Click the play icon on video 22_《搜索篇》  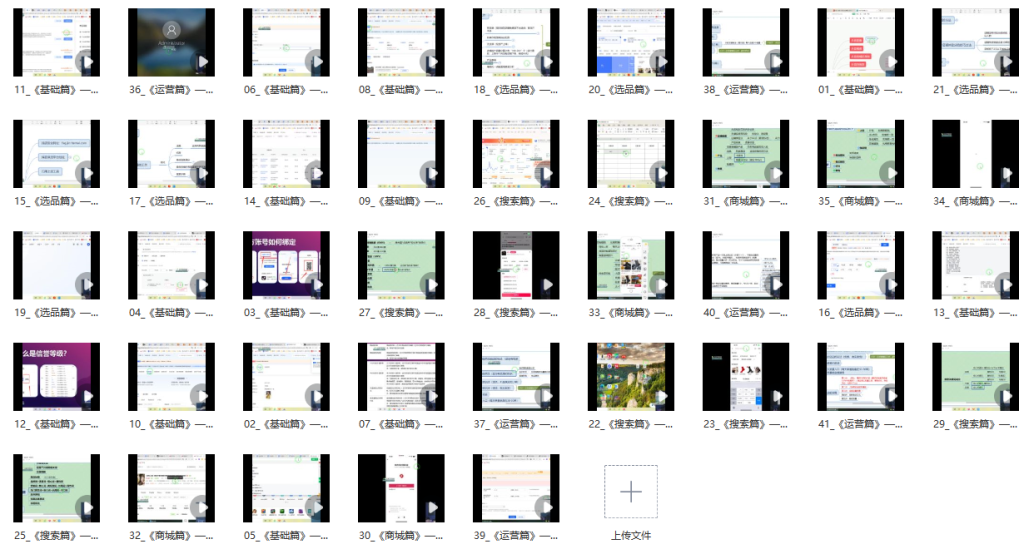(662, 397)
